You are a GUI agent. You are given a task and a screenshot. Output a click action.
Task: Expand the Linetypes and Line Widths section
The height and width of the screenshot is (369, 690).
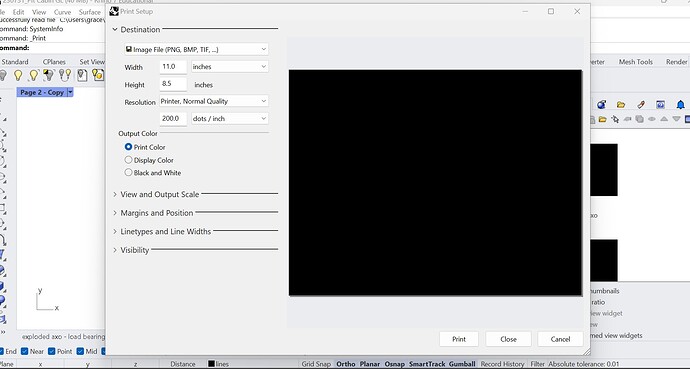click(x=115, y=231)
